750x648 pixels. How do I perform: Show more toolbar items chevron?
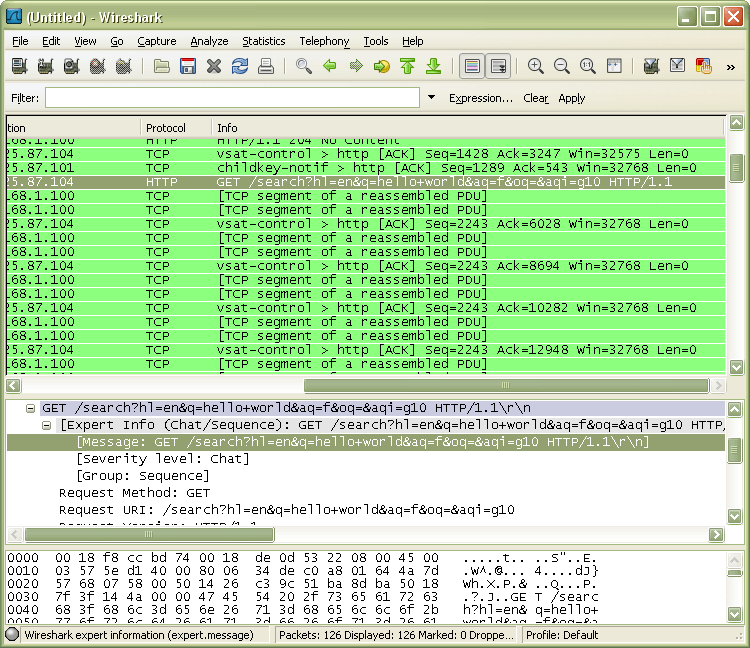(x=730, y=67)
